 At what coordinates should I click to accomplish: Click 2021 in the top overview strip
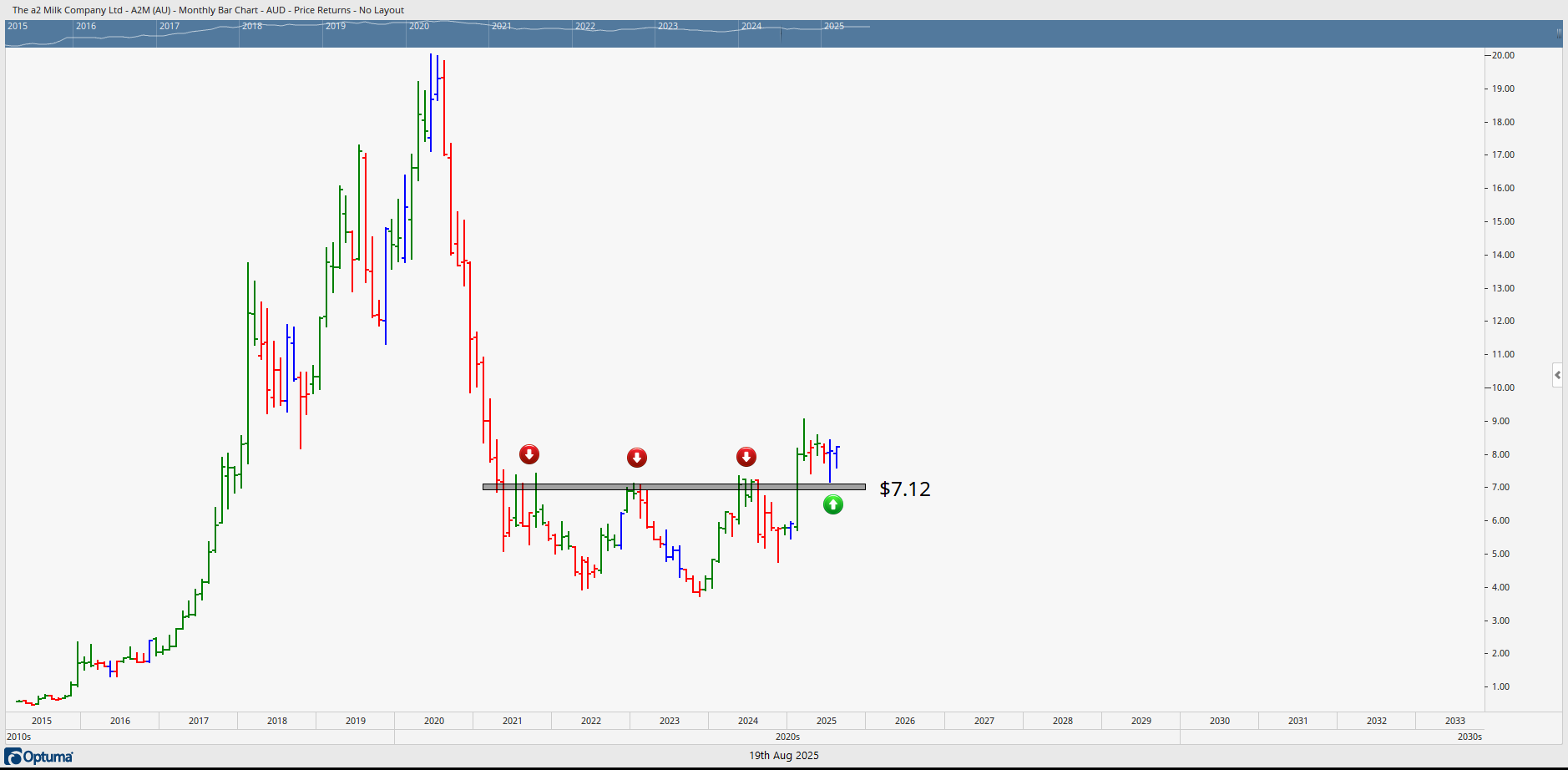point(502,26)
